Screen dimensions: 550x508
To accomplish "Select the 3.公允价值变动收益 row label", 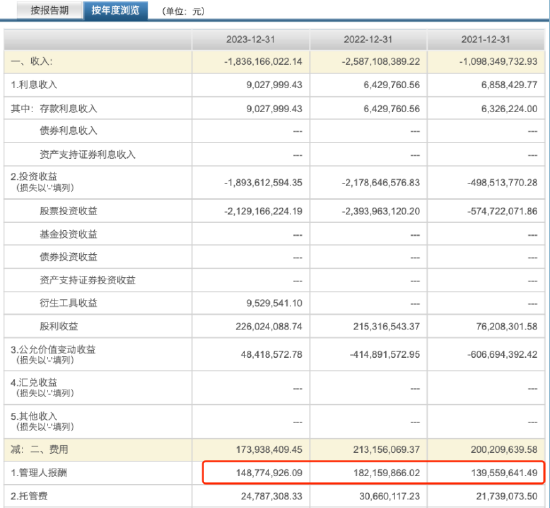I will point(53,349).
